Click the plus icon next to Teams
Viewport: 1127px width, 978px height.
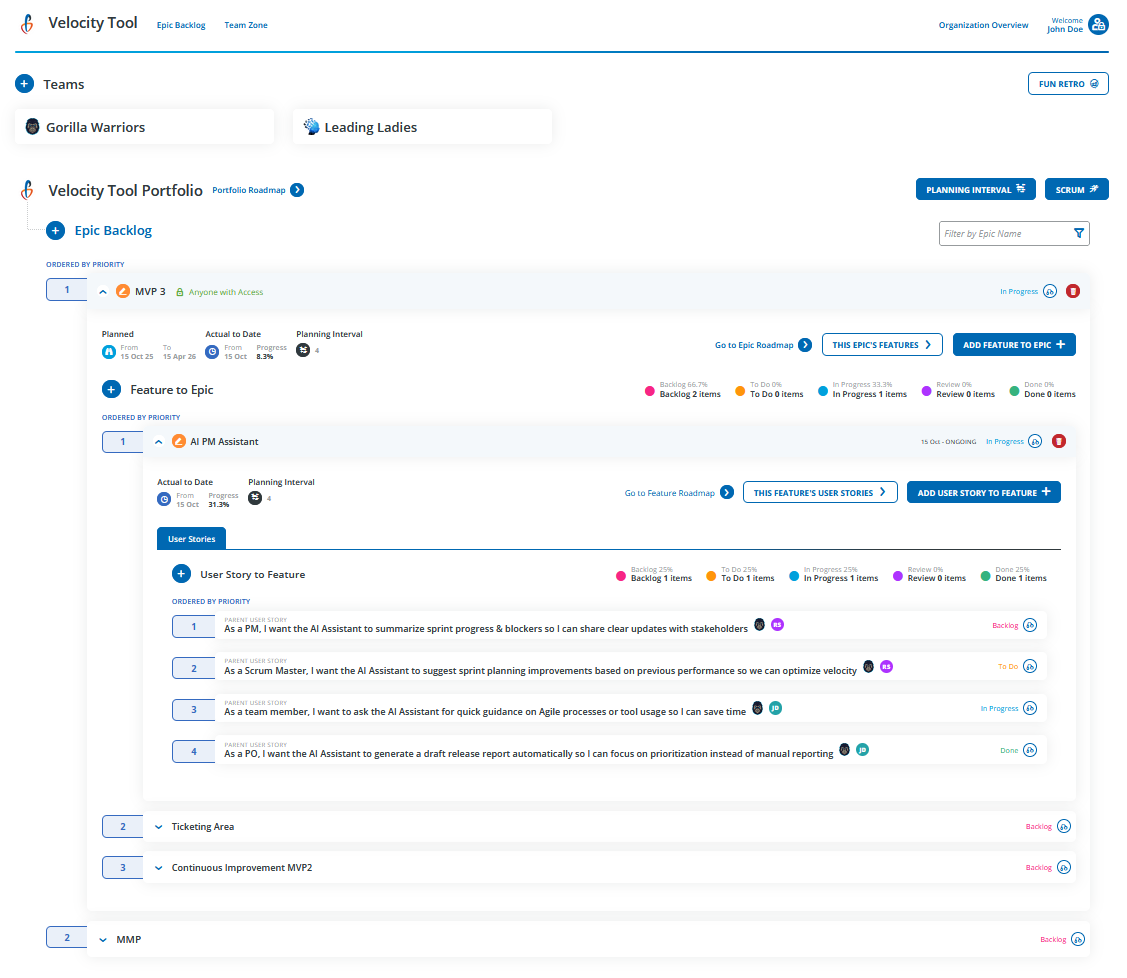tap(22, 84)
